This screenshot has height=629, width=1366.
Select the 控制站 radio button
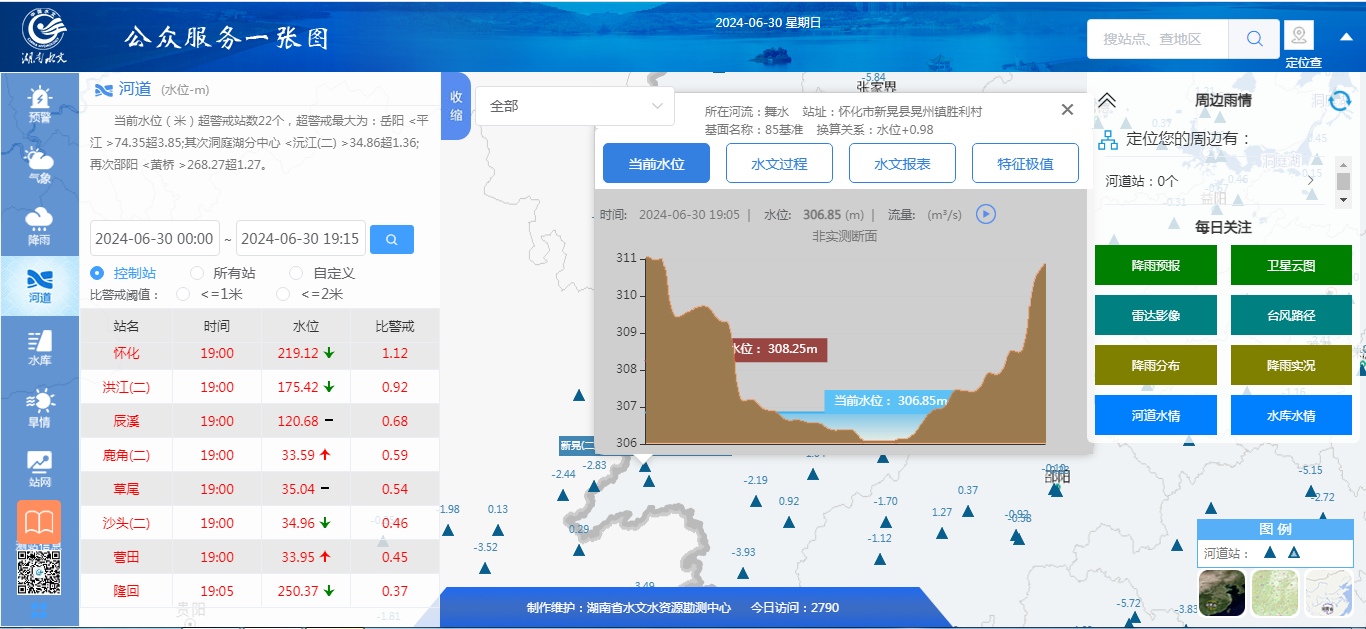click(97, 273)
